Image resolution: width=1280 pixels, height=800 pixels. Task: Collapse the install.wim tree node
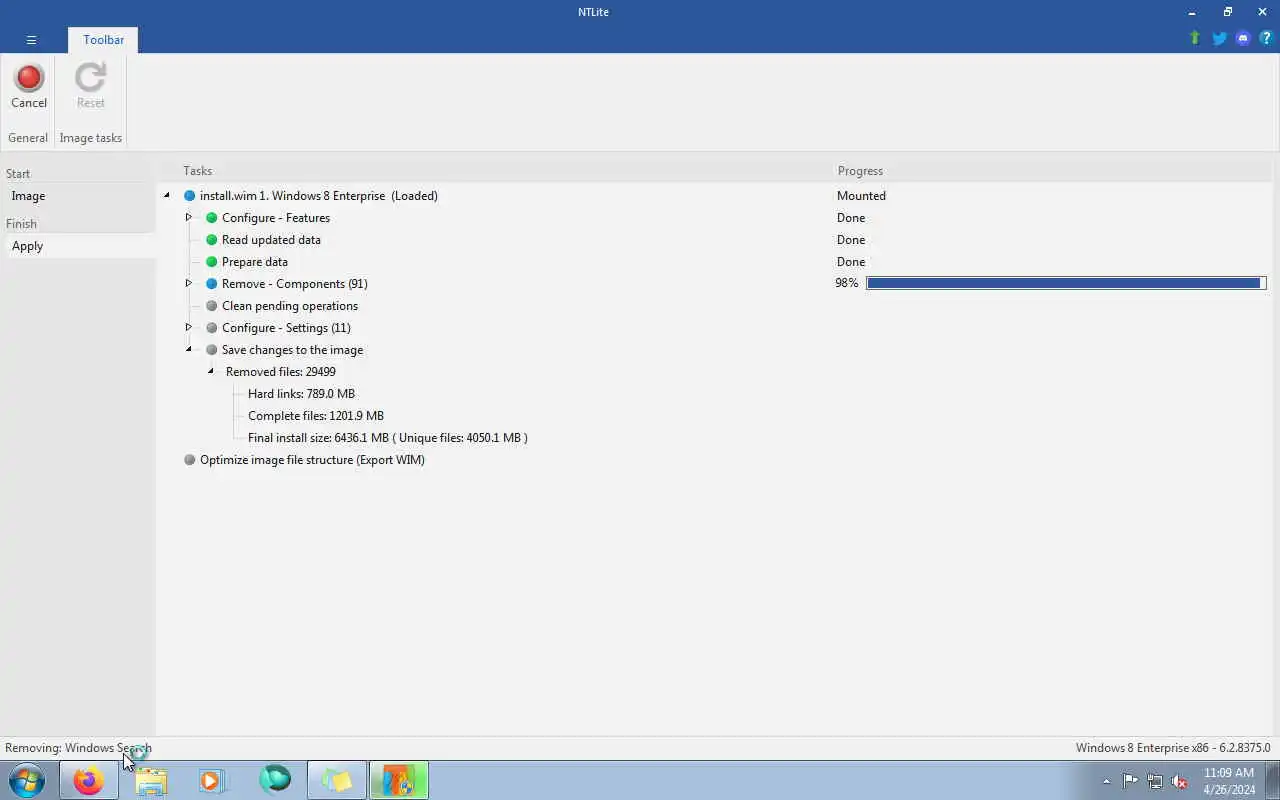[x=167, y=196]
